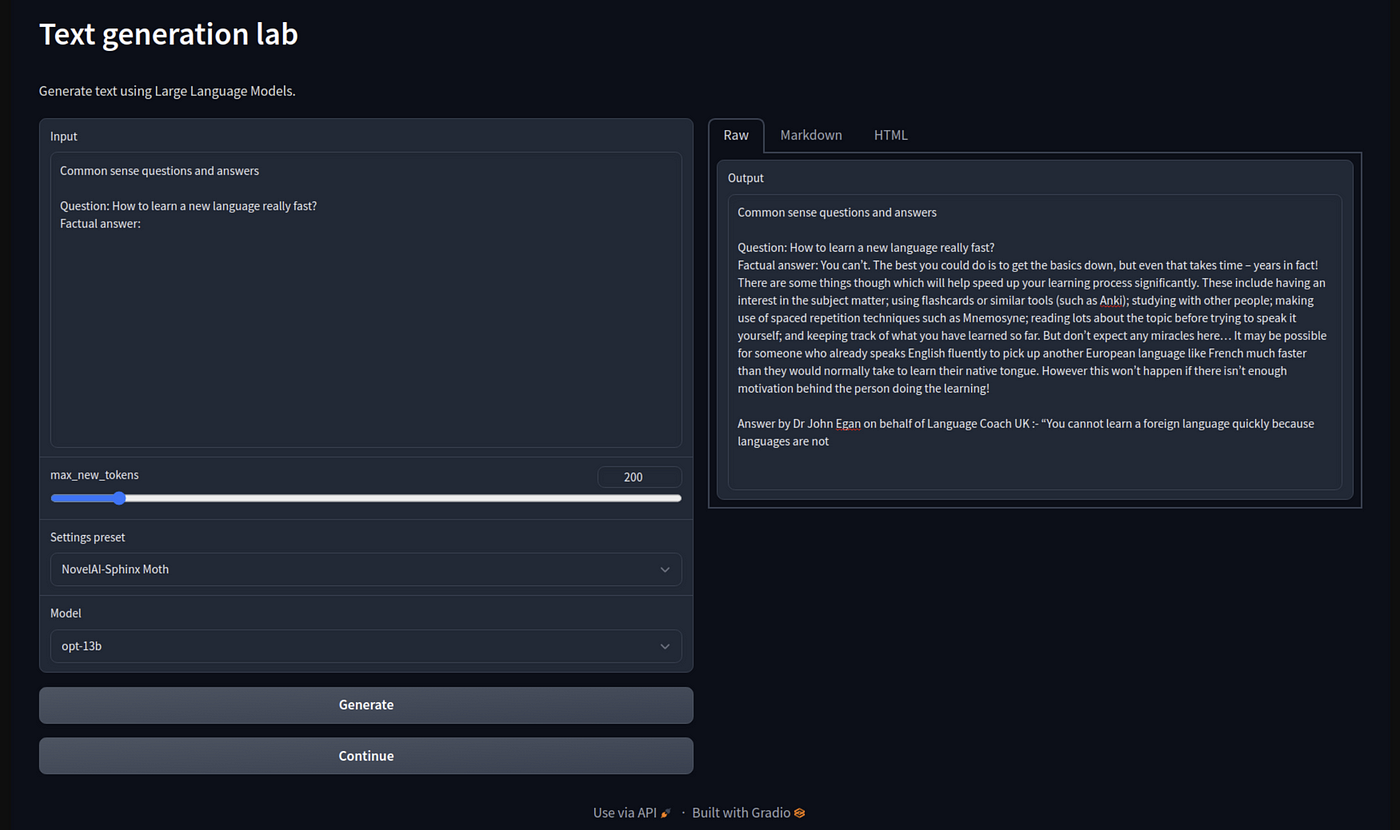Switch to the Markdown tab
The width and height of the screenshot is (1400, 830).
coord(811,135)
